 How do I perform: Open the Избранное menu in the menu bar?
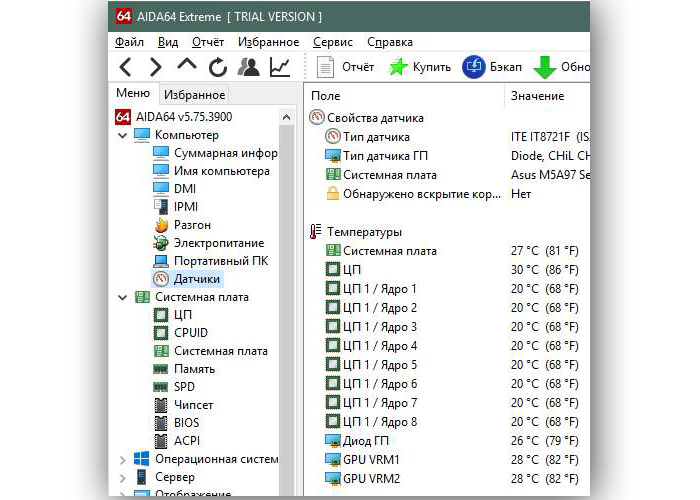[268, 42]
